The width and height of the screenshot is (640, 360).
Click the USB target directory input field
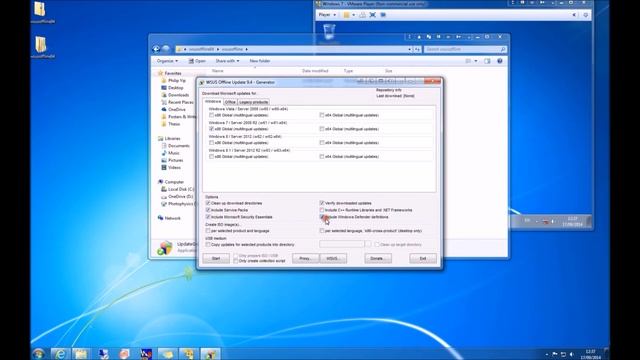[342, 244]
